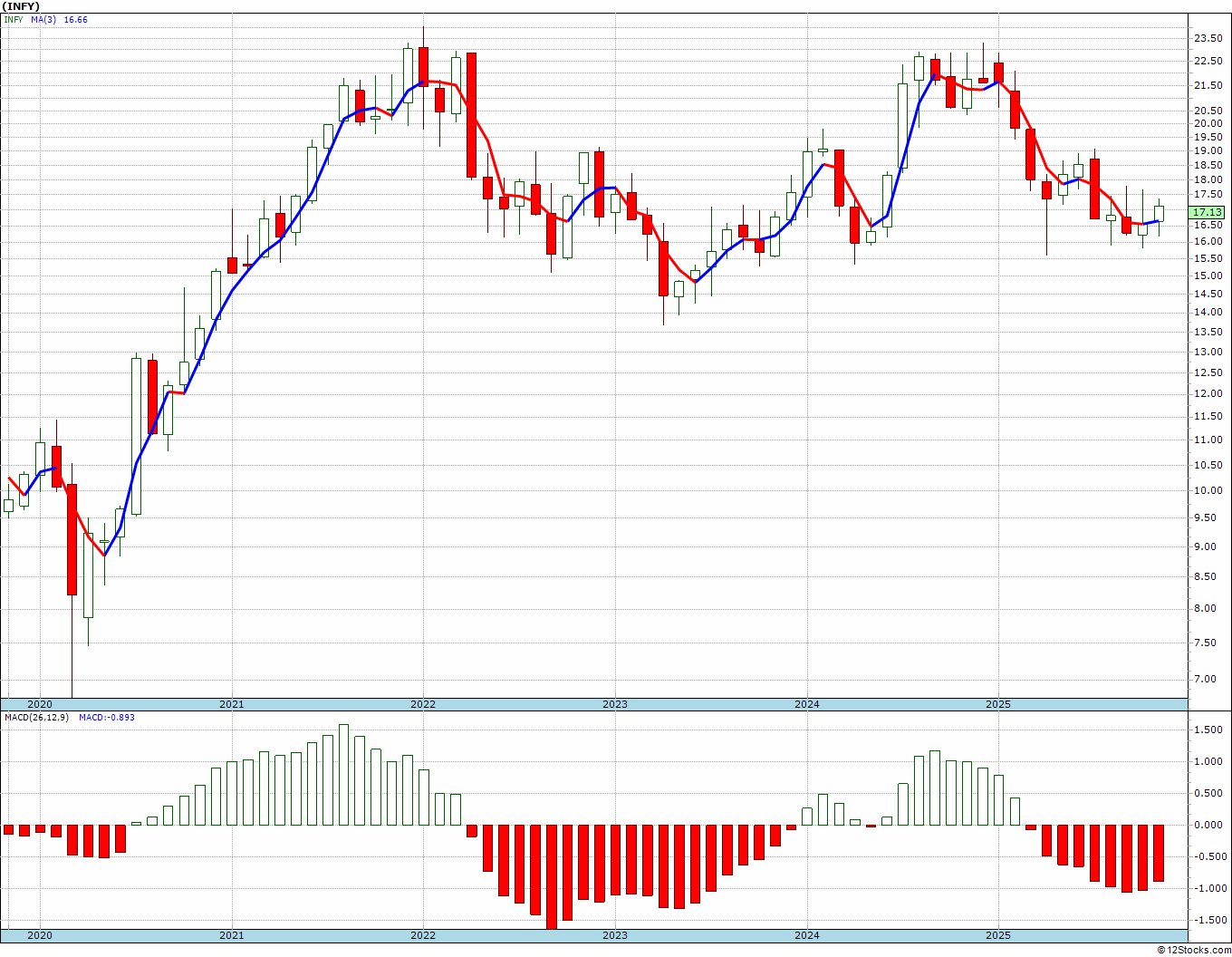Select the 19.00 price axis label

point(1208,150)
